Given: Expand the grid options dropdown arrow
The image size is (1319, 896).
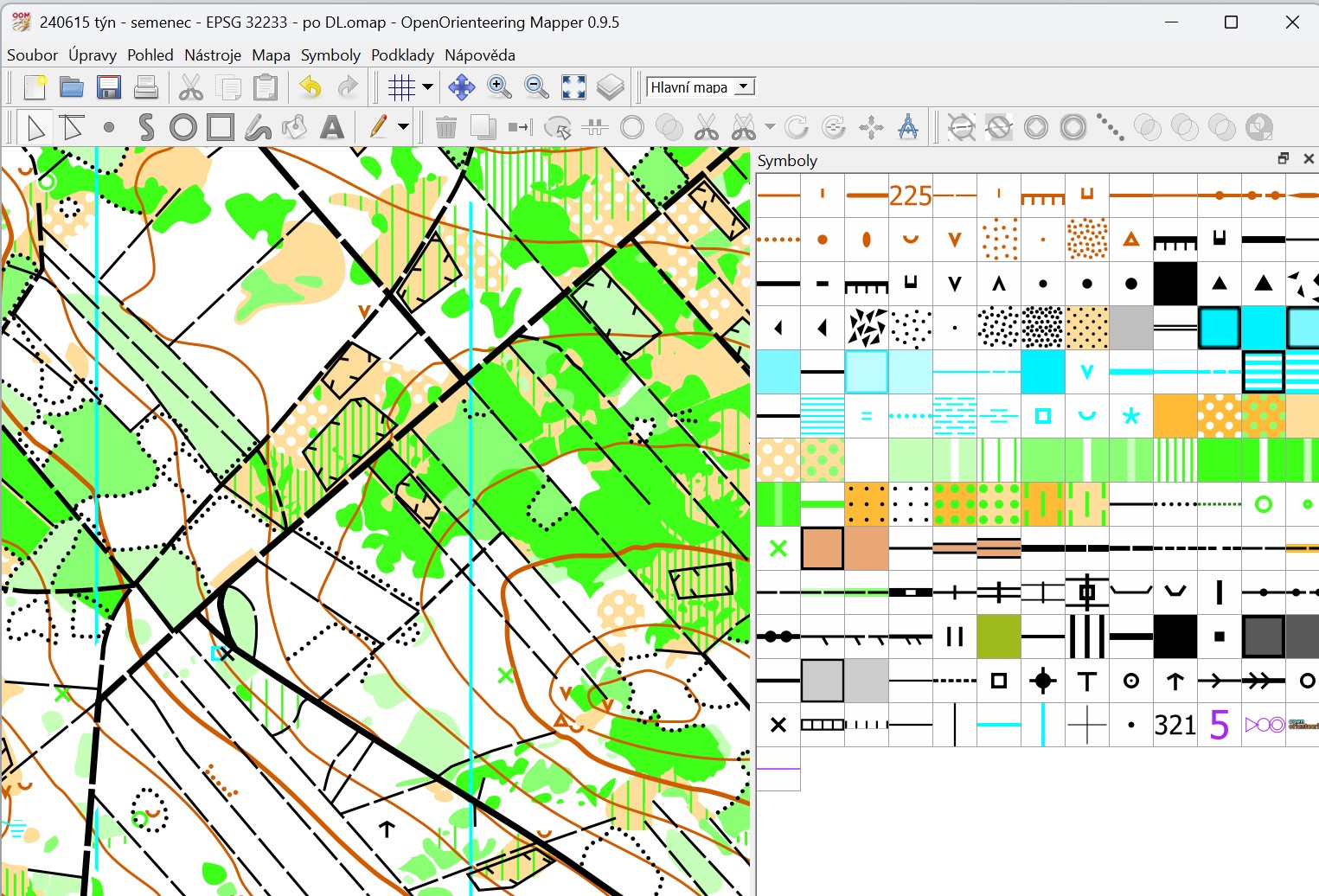Looking at the screenshot, I should coord(427,87).
